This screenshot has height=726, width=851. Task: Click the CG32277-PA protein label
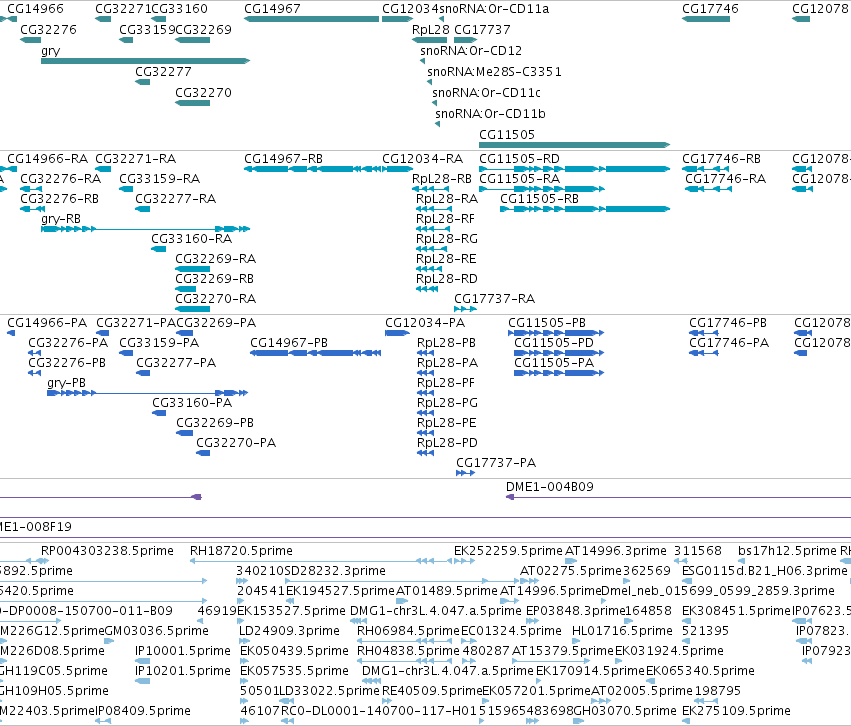pos(176,363)
